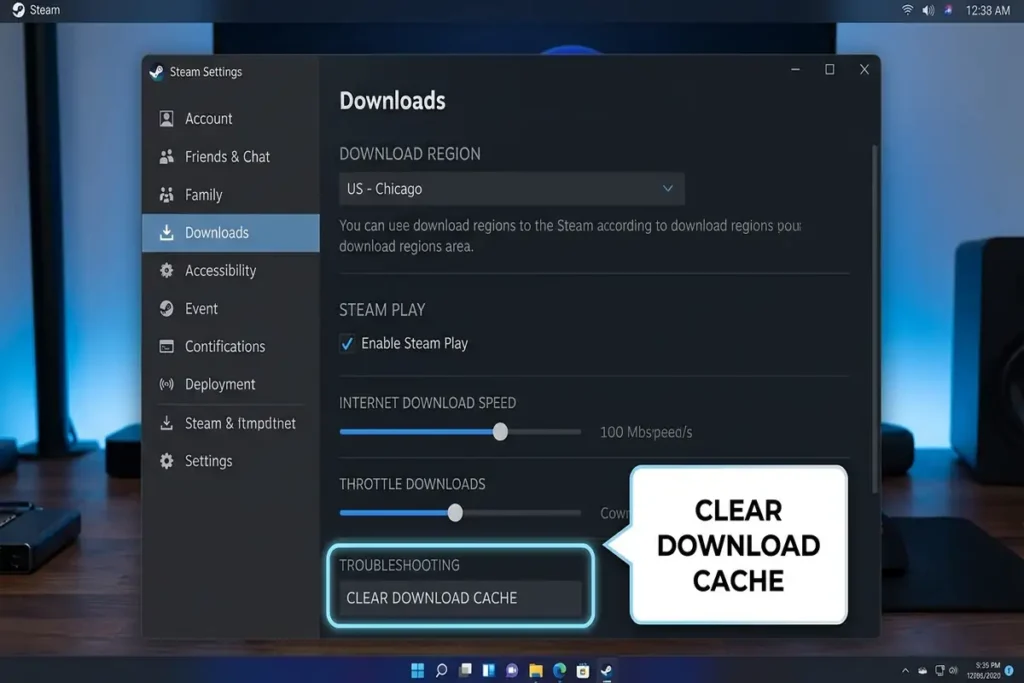Click the INTERNET DOWNLOAD SPEED label
The image size is (1024, 683).
point(427,403)
